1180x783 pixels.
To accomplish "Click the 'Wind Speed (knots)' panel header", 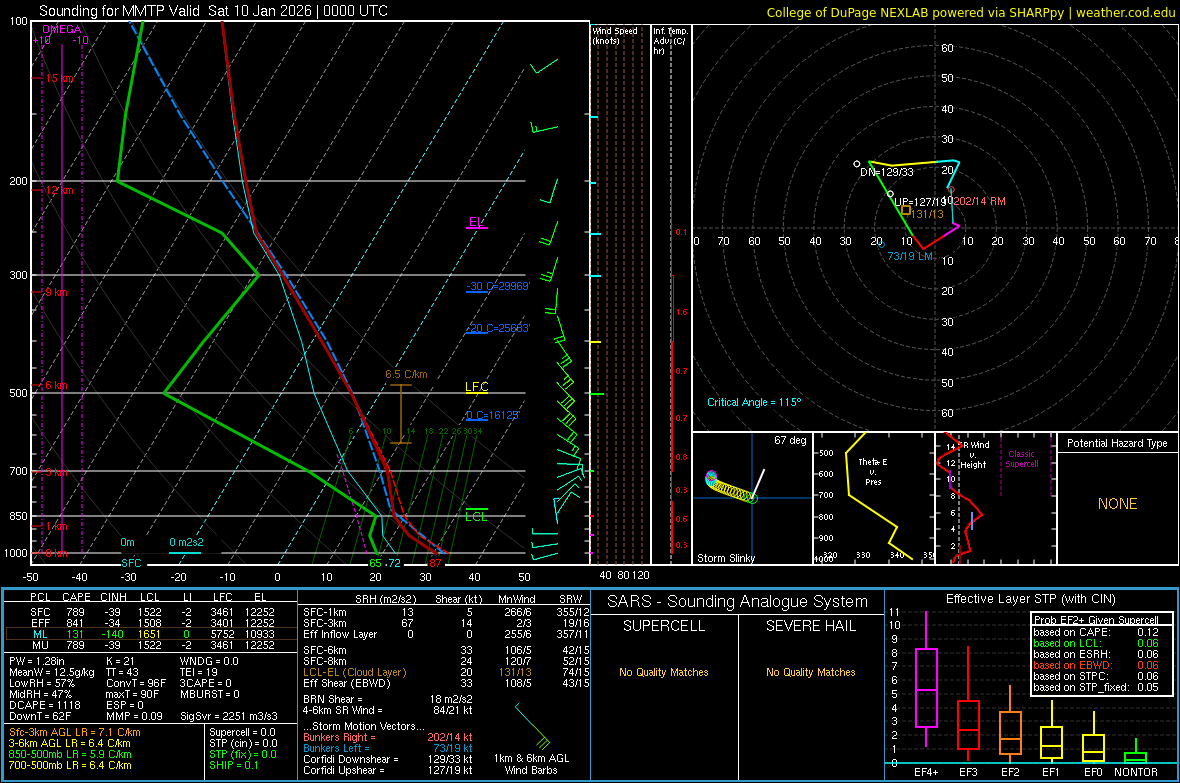I will click(x=615, y=35).
